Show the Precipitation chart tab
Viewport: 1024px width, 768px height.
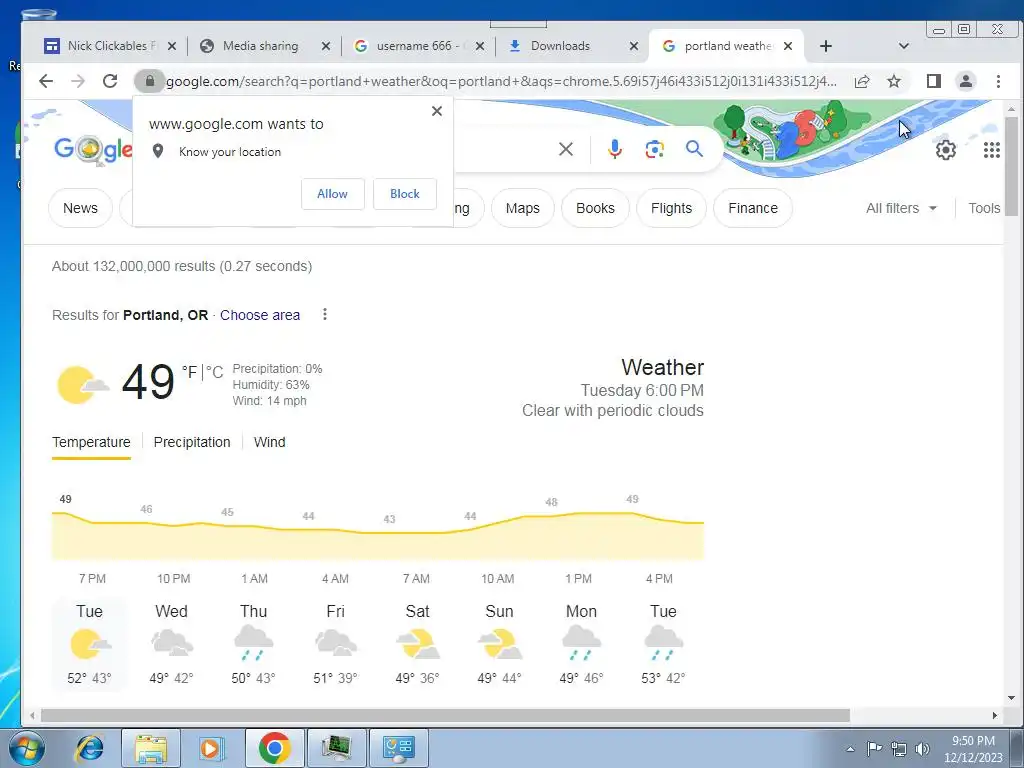click(192, 442)
